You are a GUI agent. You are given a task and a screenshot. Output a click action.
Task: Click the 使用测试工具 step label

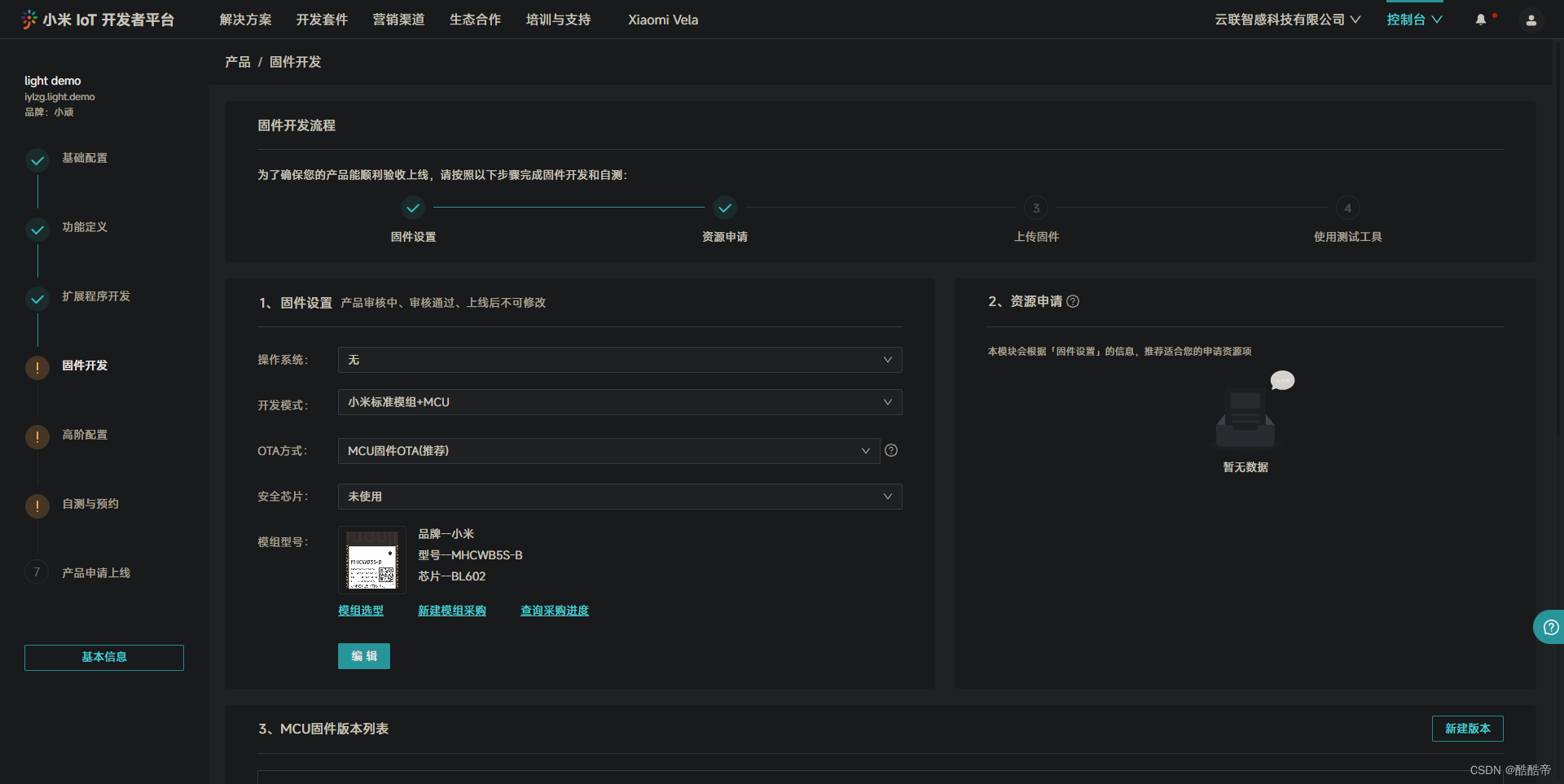click(x=1348, y=237)
